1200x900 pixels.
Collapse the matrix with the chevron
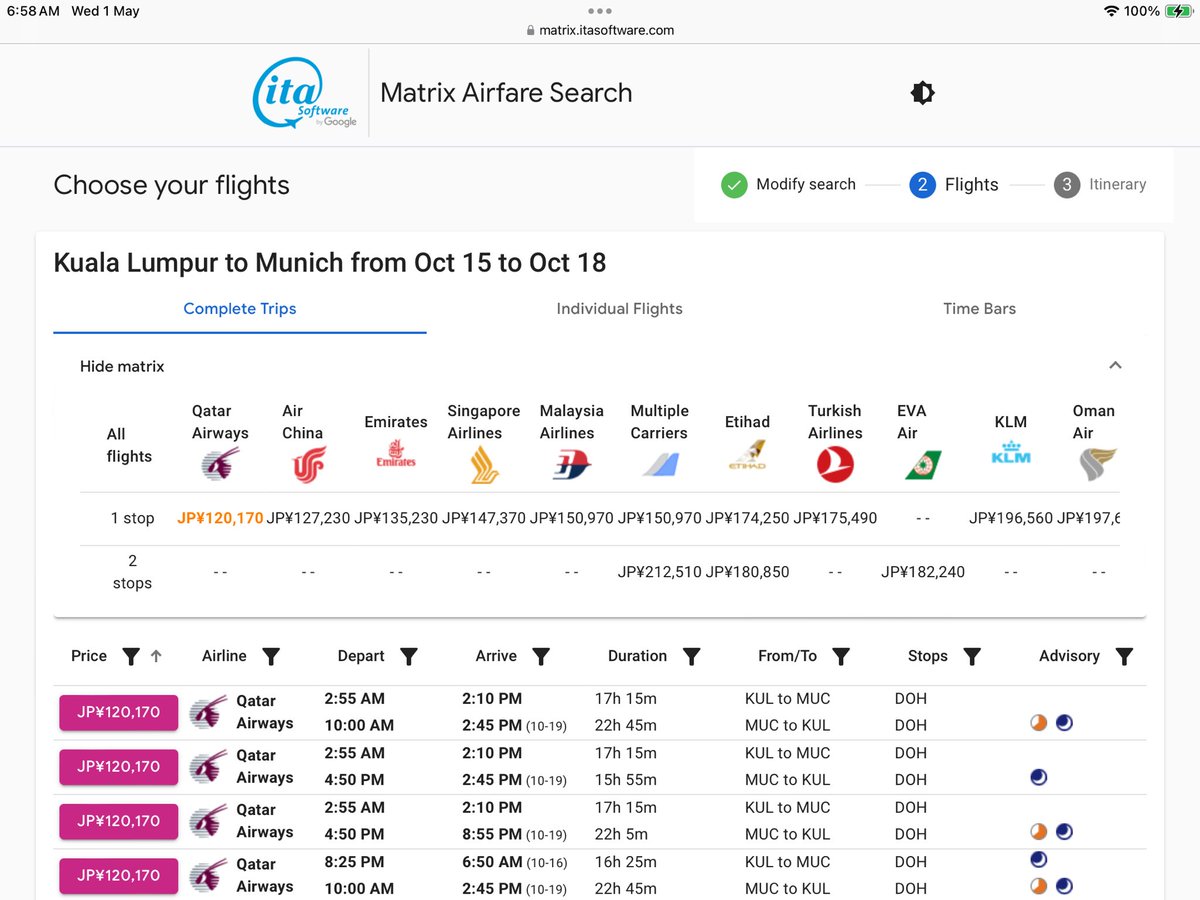(x=1115, y=365)
